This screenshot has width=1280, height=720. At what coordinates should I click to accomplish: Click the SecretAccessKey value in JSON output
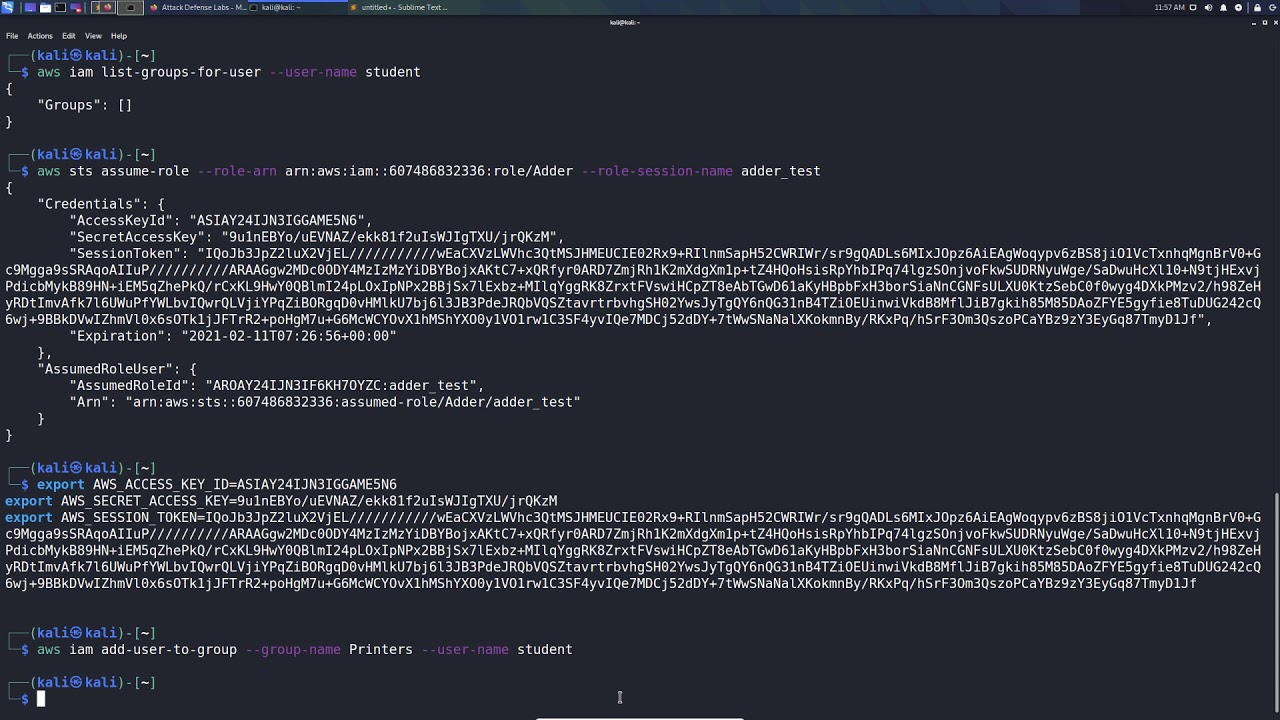click(x=392, y=237)
